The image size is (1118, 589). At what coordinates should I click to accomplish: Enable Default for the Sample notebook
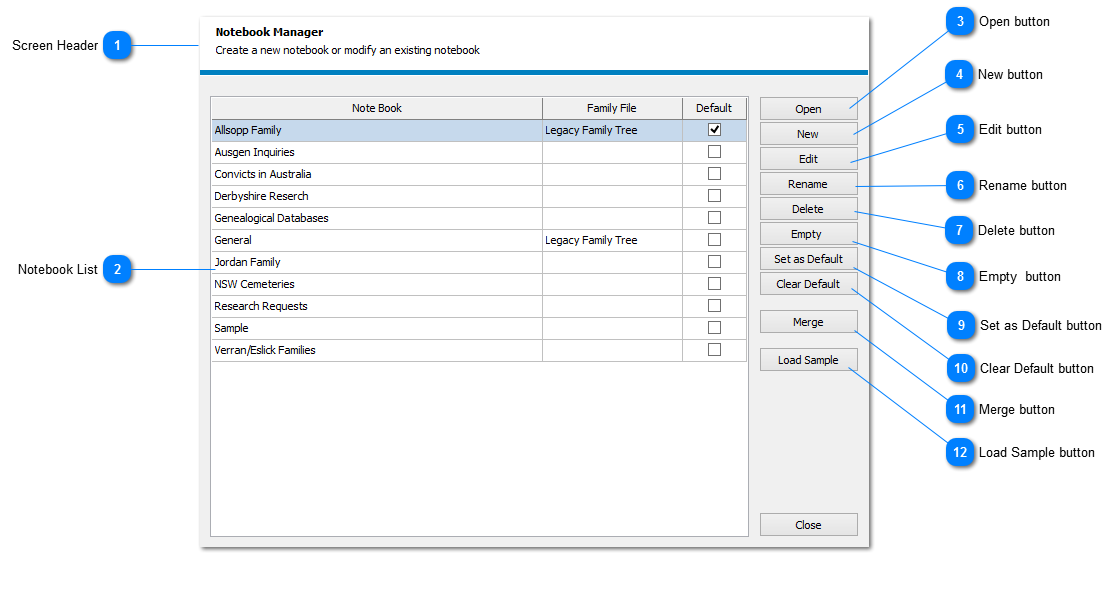(x=714, y=327)
